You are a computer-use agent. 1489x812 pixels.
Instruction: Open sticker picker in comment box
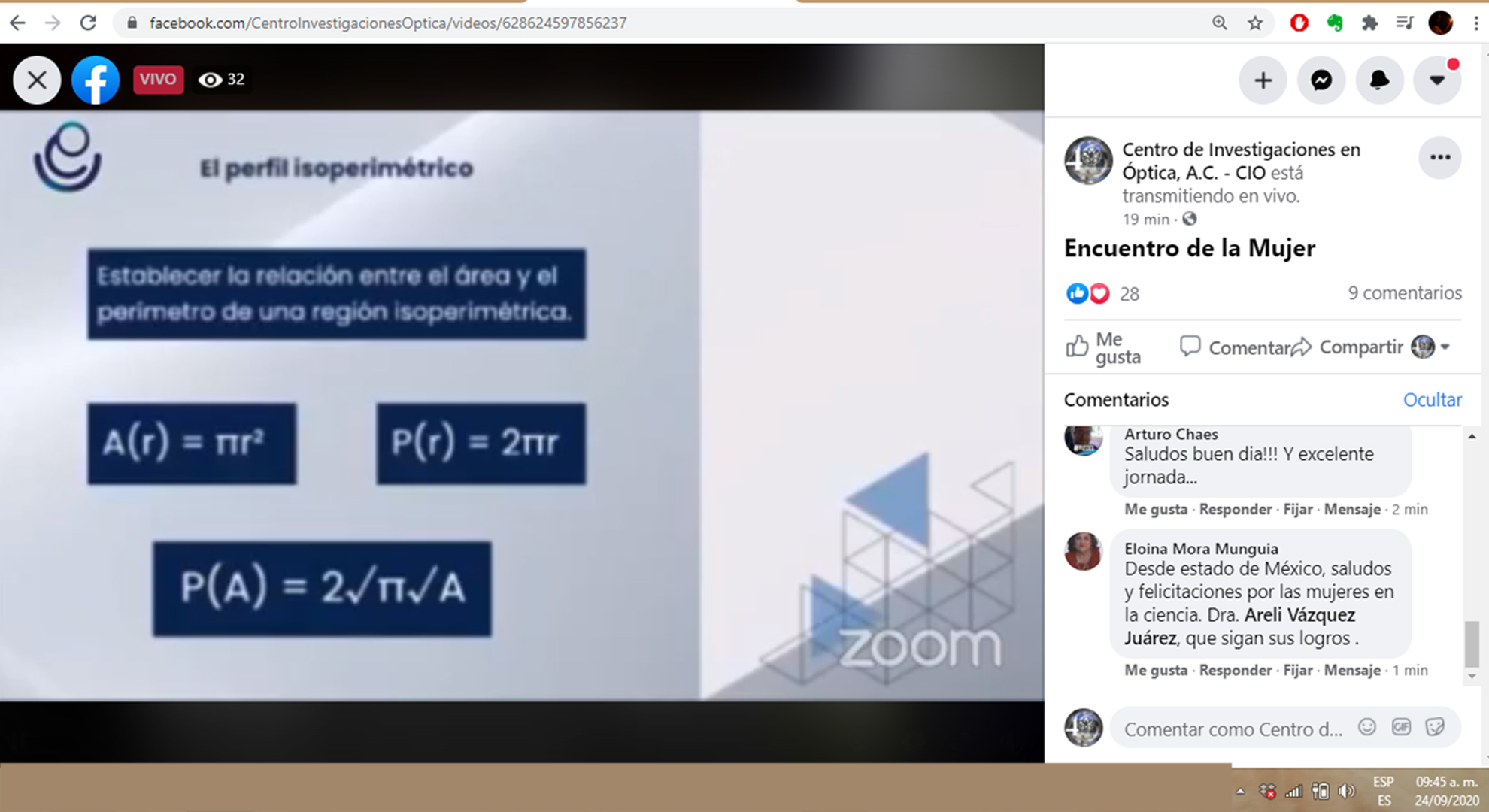pos(1435,727)
